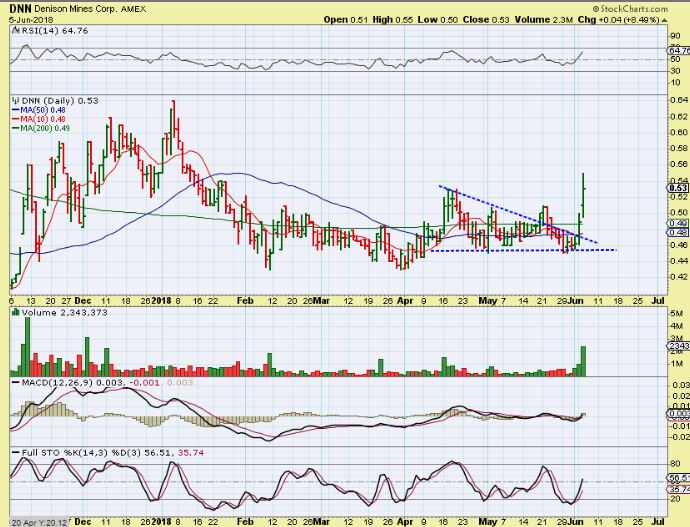Viewport: 690px width, 527px height.
Task: Click the Volume 2.3M header value
Action: [x=544, y=20]
